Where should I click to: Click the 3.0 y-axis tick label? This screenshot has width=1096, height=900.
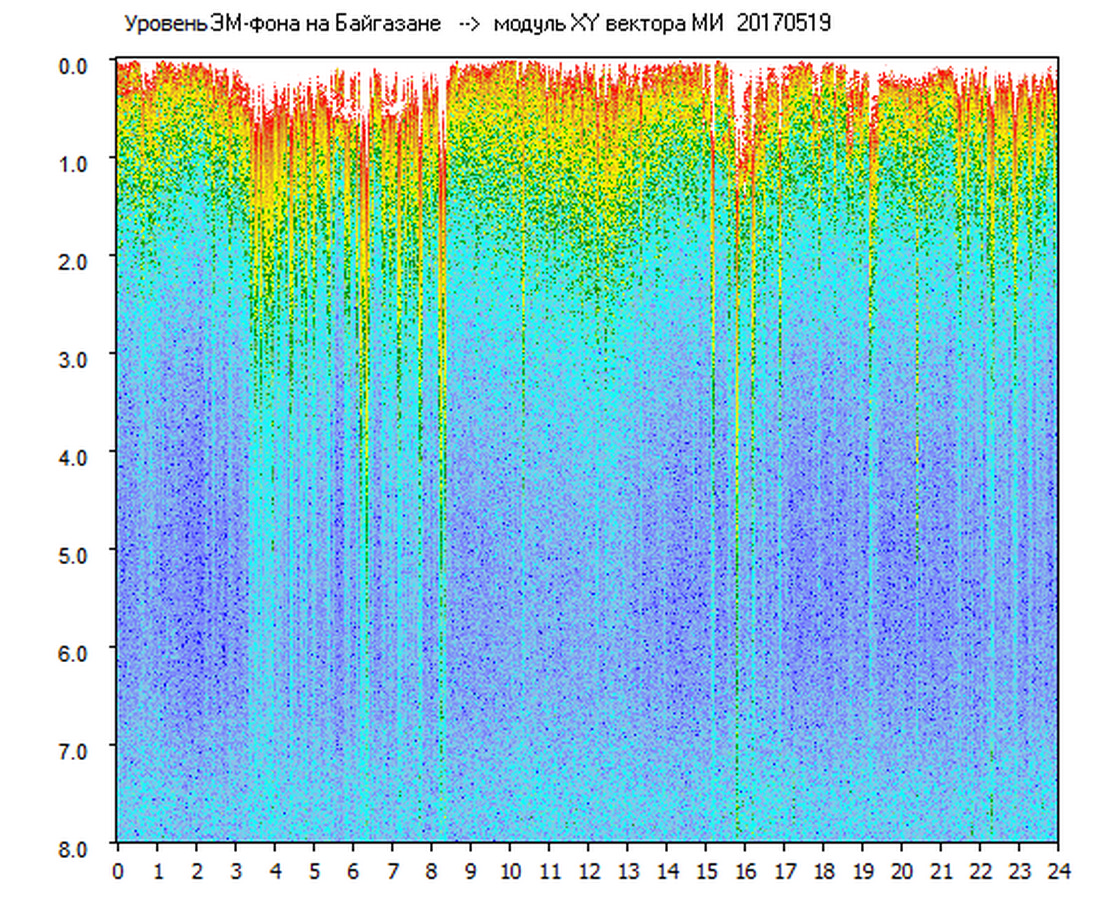(76, 358)
